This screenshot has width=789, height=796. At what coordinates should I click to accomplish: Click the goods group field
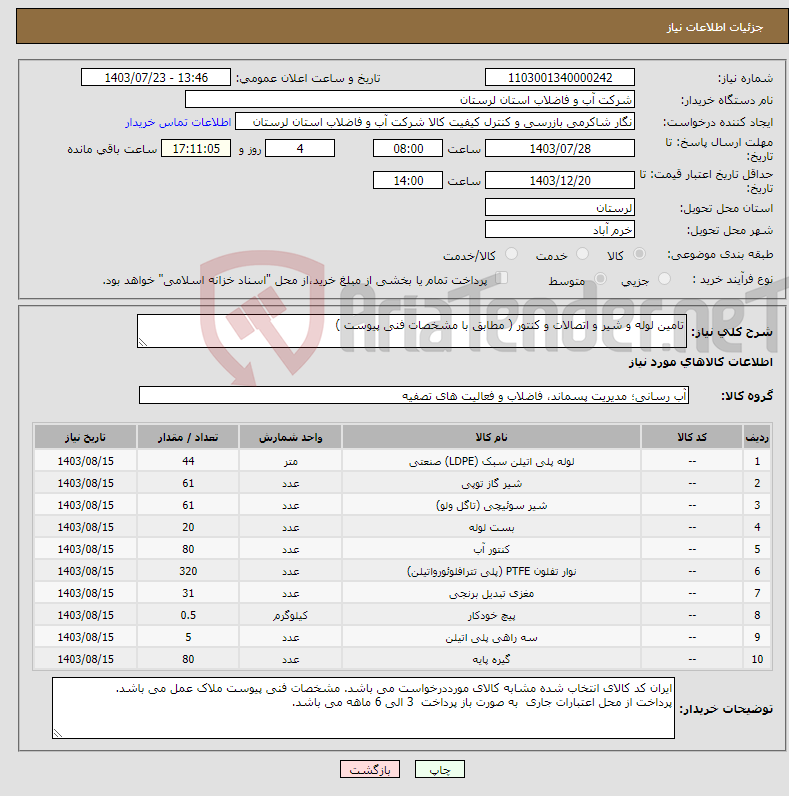[x=414, y=395]
